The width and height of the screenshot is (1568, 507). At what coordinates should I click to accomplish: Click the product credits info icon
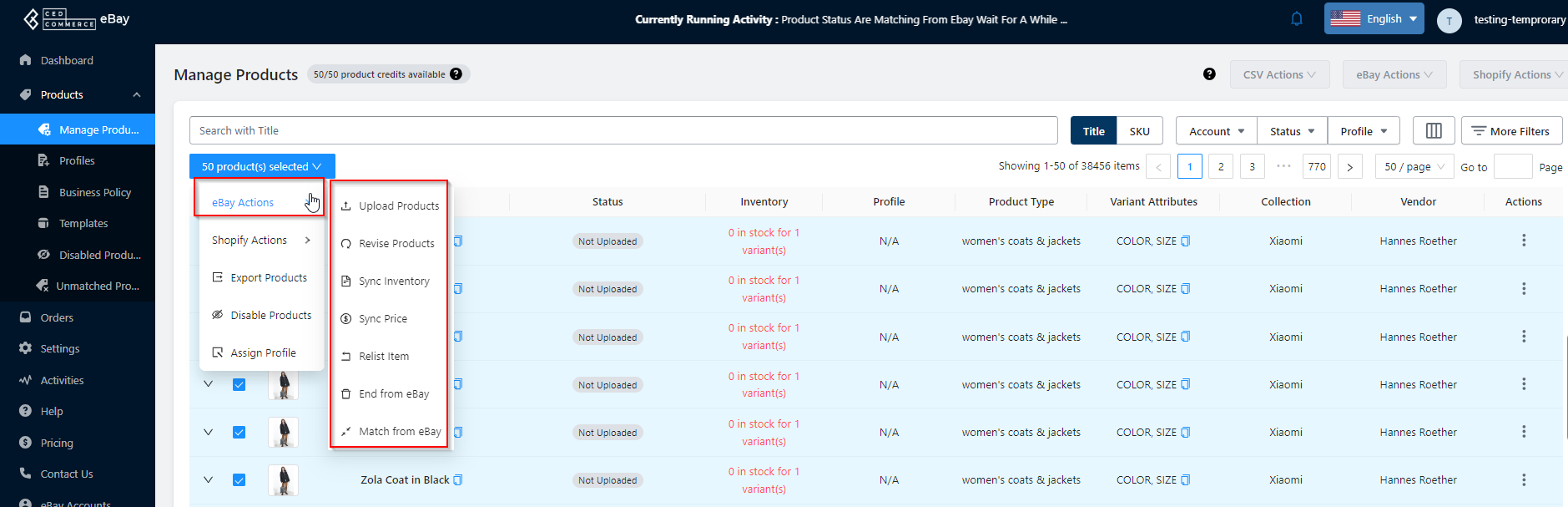[456, 74]
